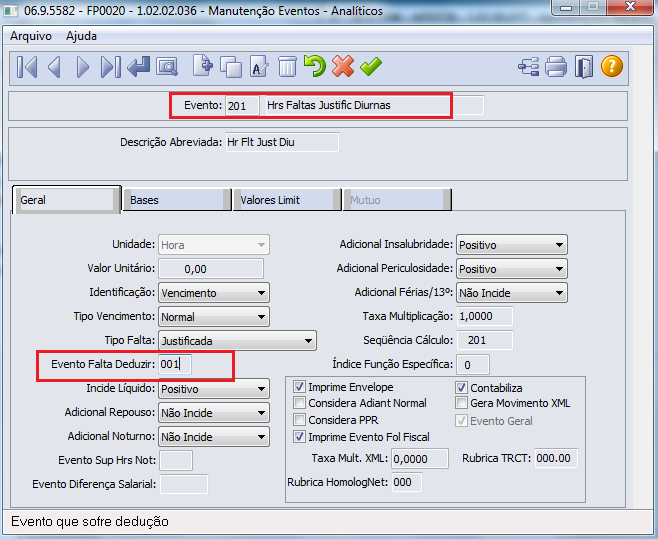Screen dimensions: 658x539
Task: Open the Unidade dropdown
Action: [214, 245]
